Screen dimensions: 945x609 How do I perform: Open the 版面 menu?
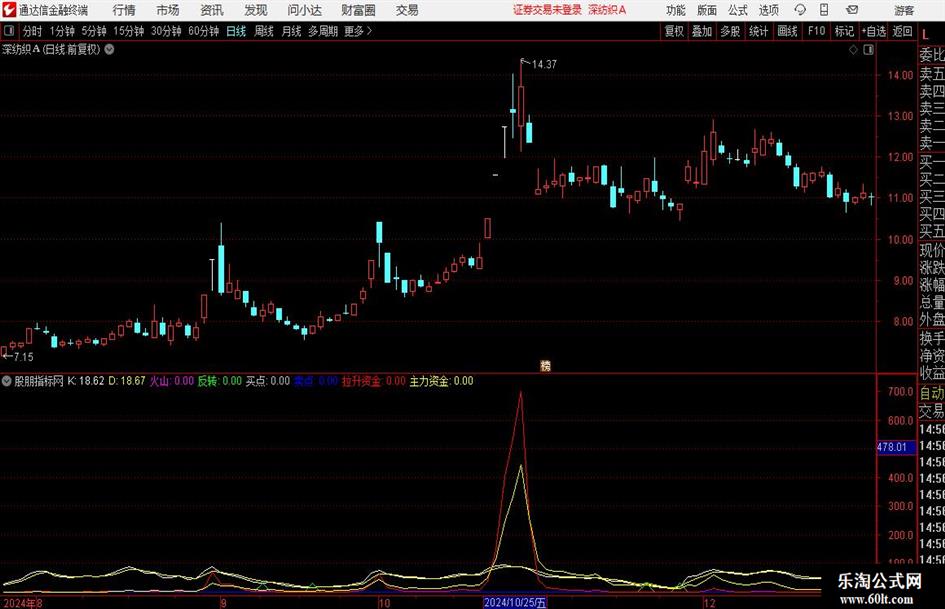coord(706,10)
